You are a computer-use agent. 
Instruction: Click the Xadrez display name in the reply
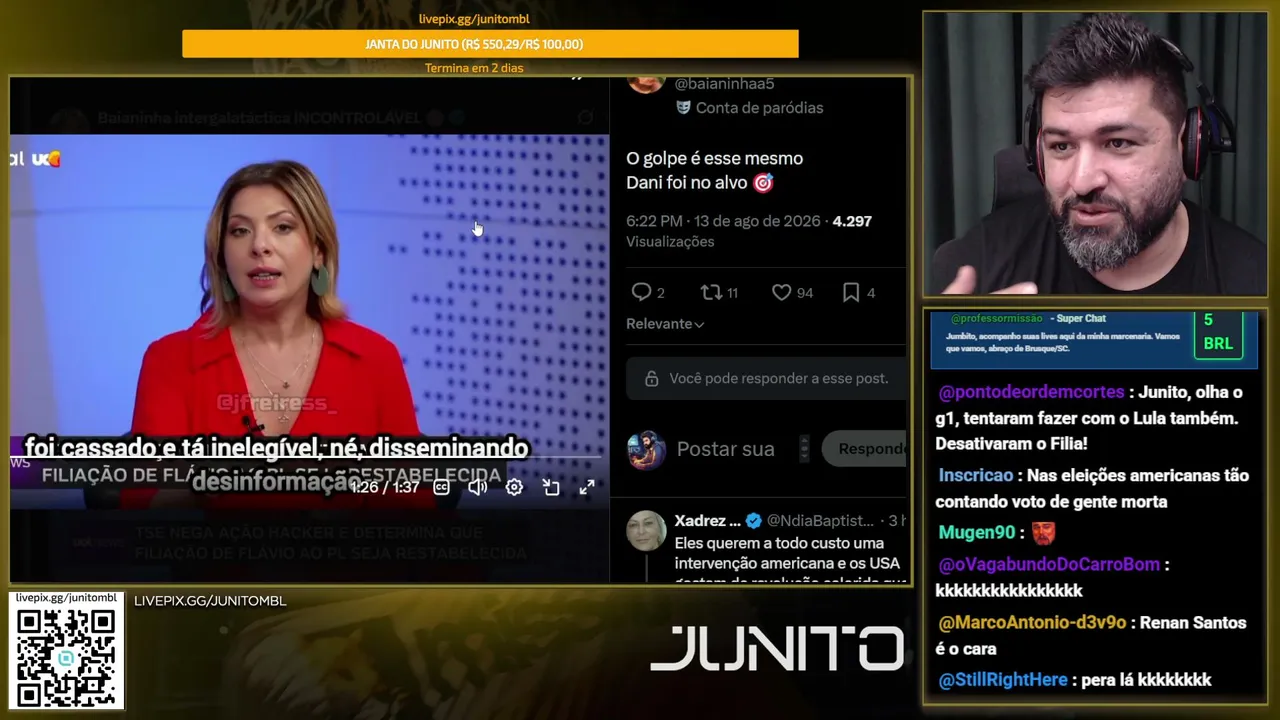707,521
